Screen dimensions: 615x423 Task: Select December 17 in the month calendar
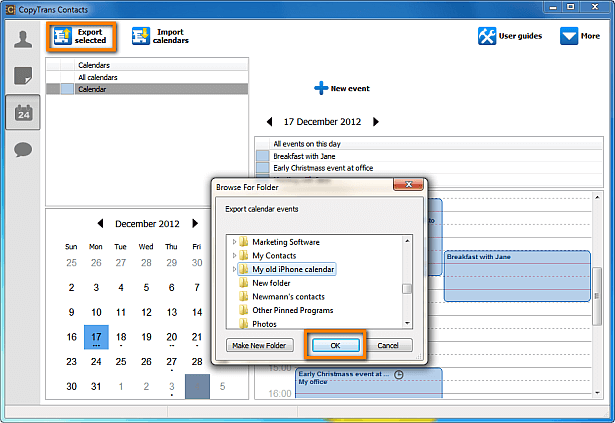coord(96,337)
